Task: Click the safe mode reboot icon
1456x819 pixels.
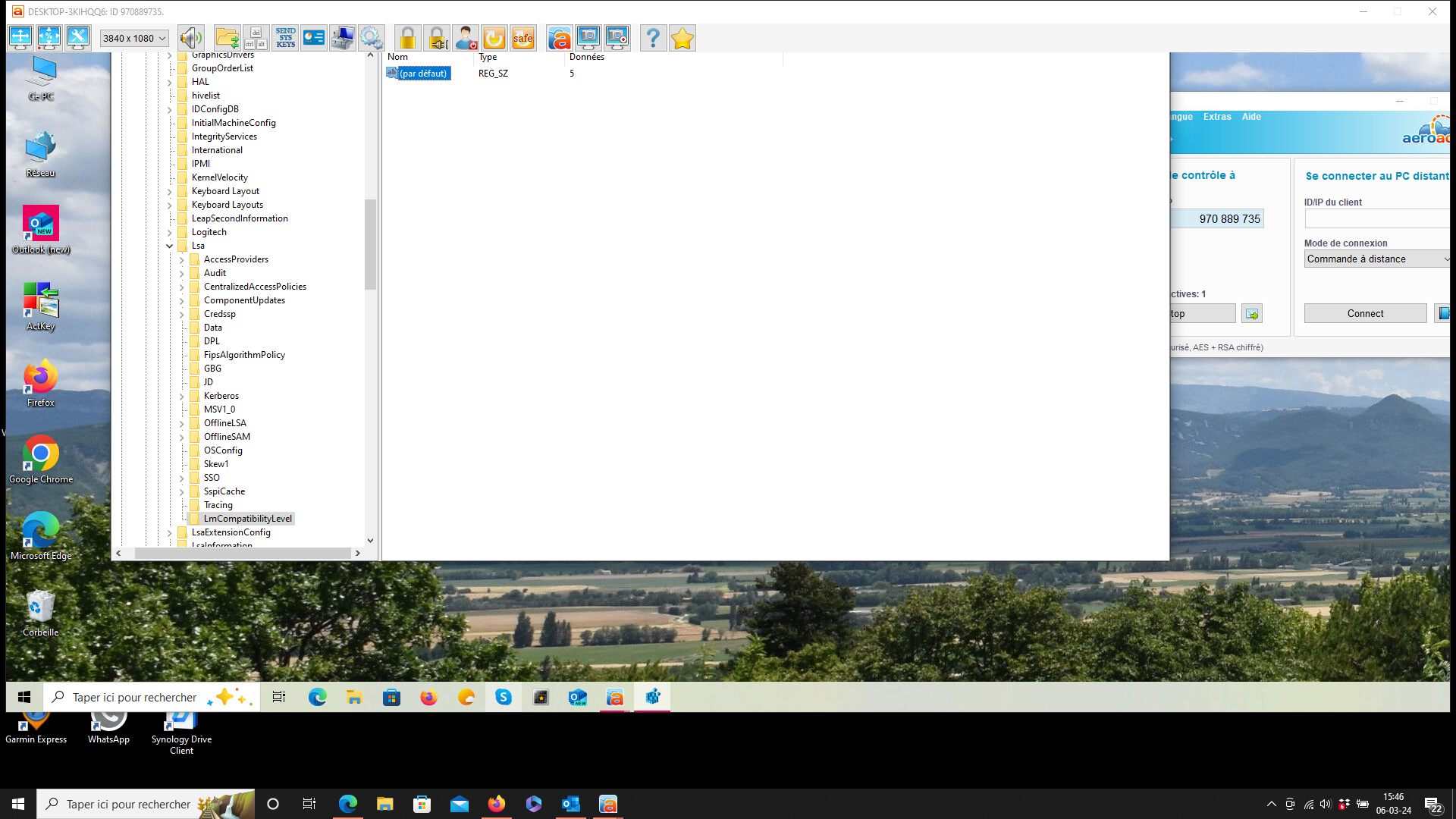Action: [522, 38]
